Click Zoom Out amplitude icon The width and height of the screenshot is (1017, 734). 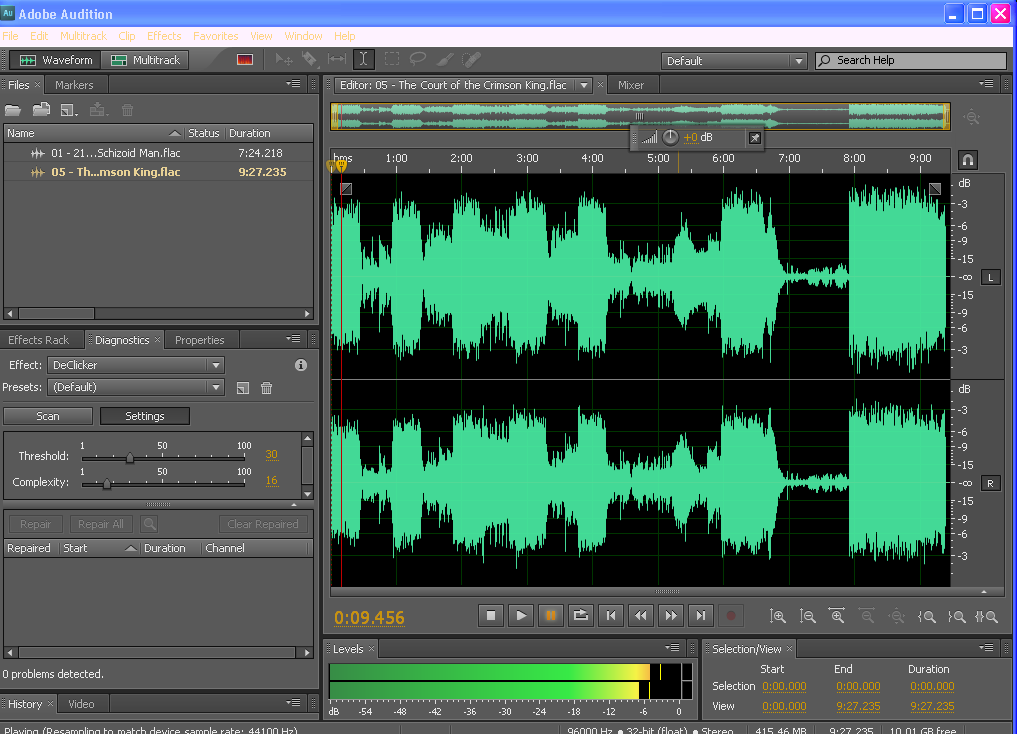point(808,617)
